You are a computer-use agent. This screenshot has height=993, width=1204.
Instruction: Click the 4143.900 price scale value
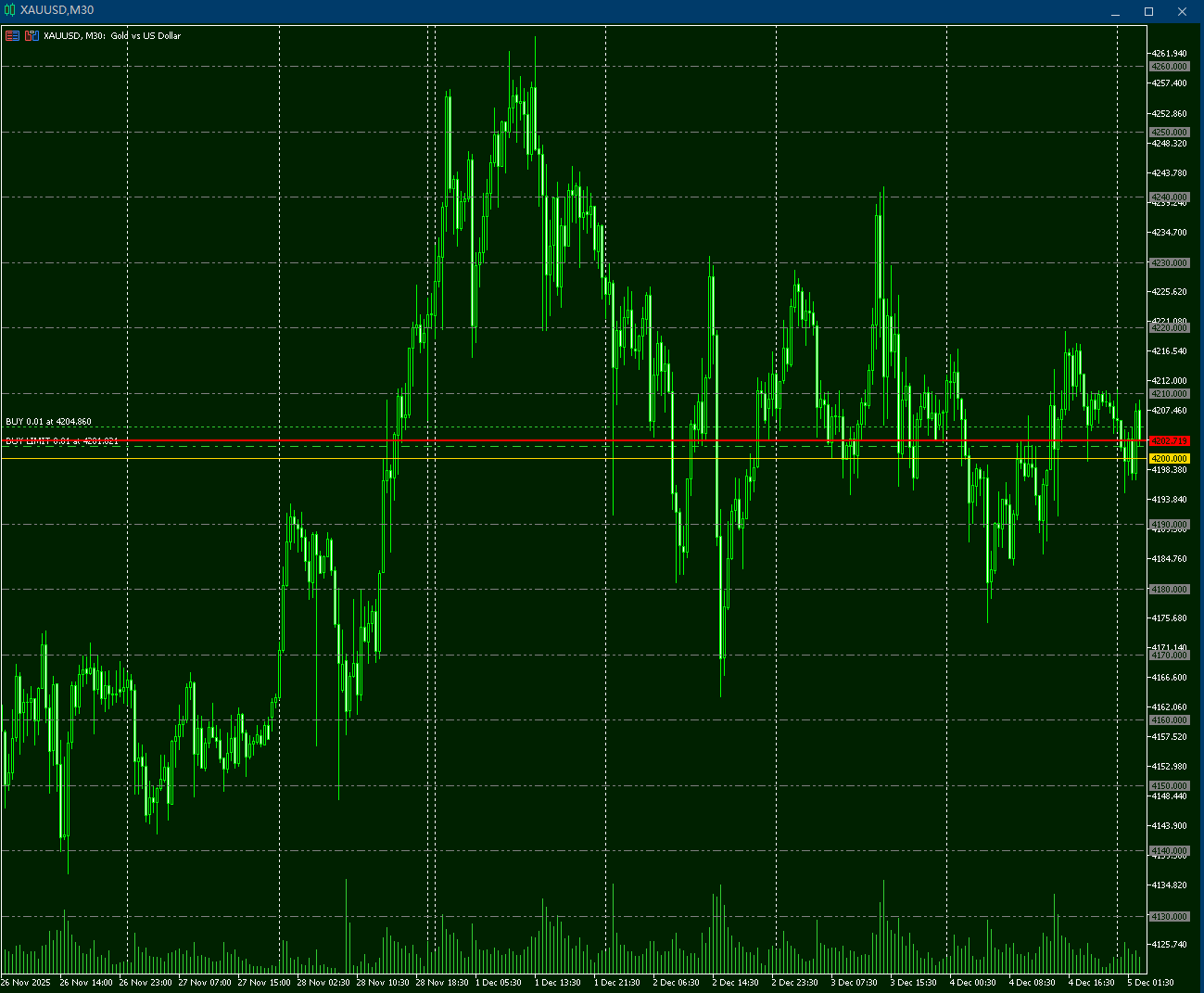pos(1169,826)
